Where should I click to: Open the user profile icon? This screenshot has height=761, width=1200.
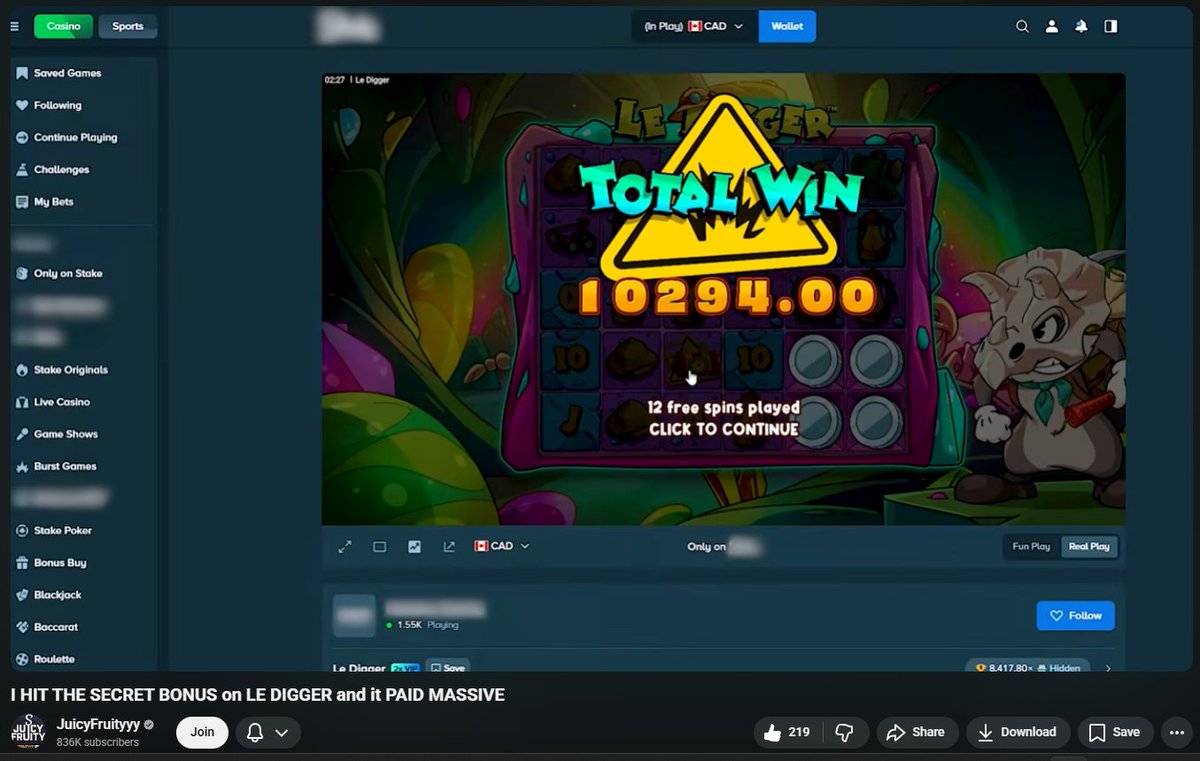[1052, 27]
